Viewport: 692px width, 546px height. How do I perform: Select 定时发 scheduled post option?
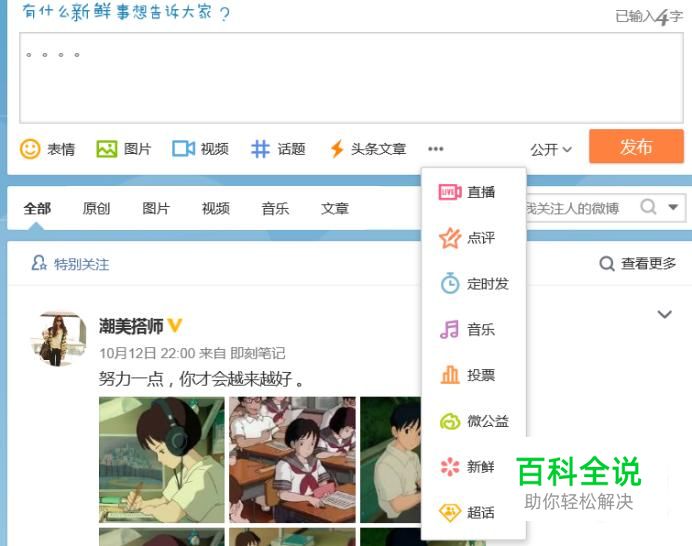pos(474,283)
